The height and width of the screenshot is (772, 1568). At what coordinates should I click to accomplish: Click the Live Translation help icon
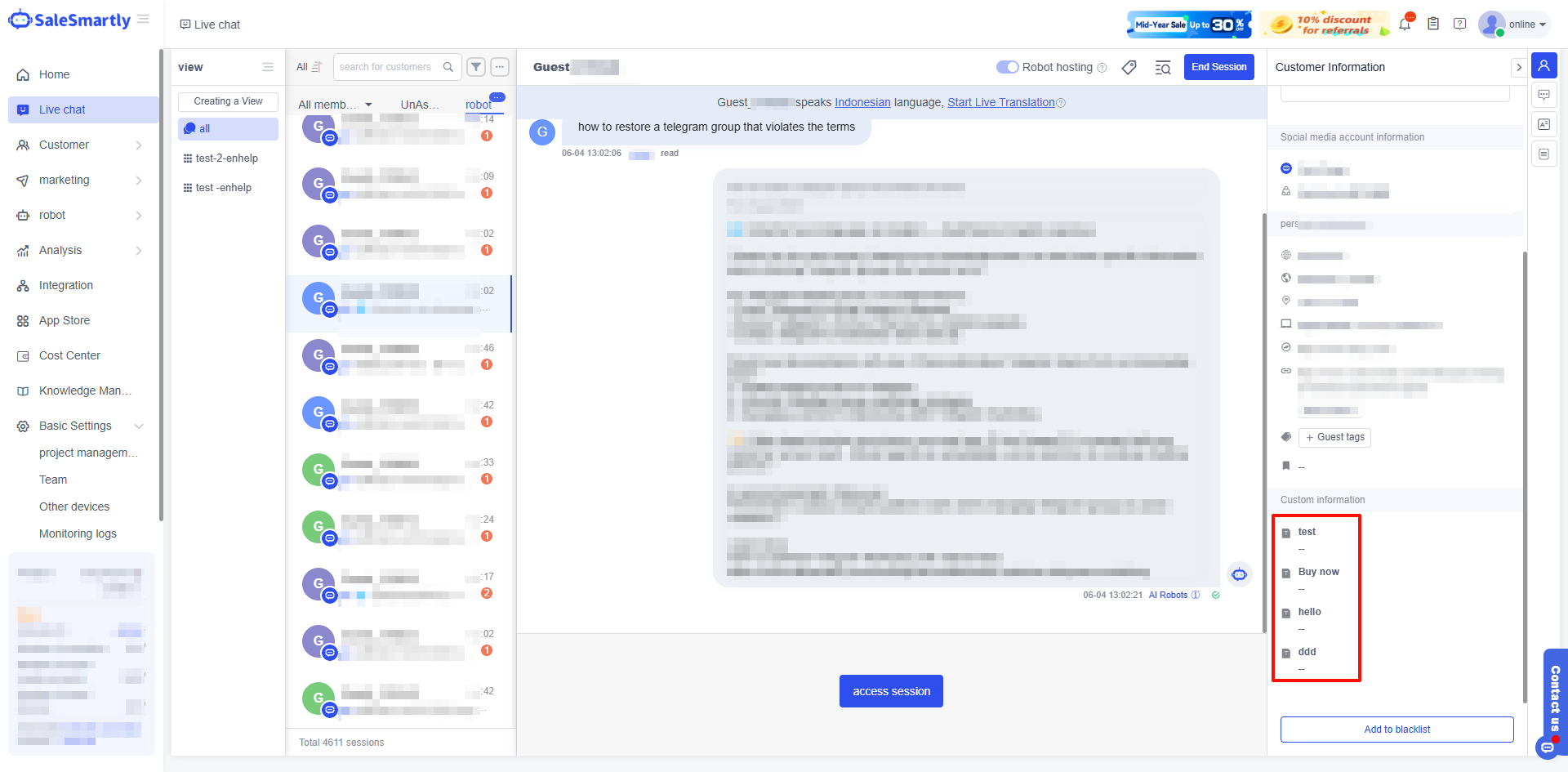tap(1061, 103)
